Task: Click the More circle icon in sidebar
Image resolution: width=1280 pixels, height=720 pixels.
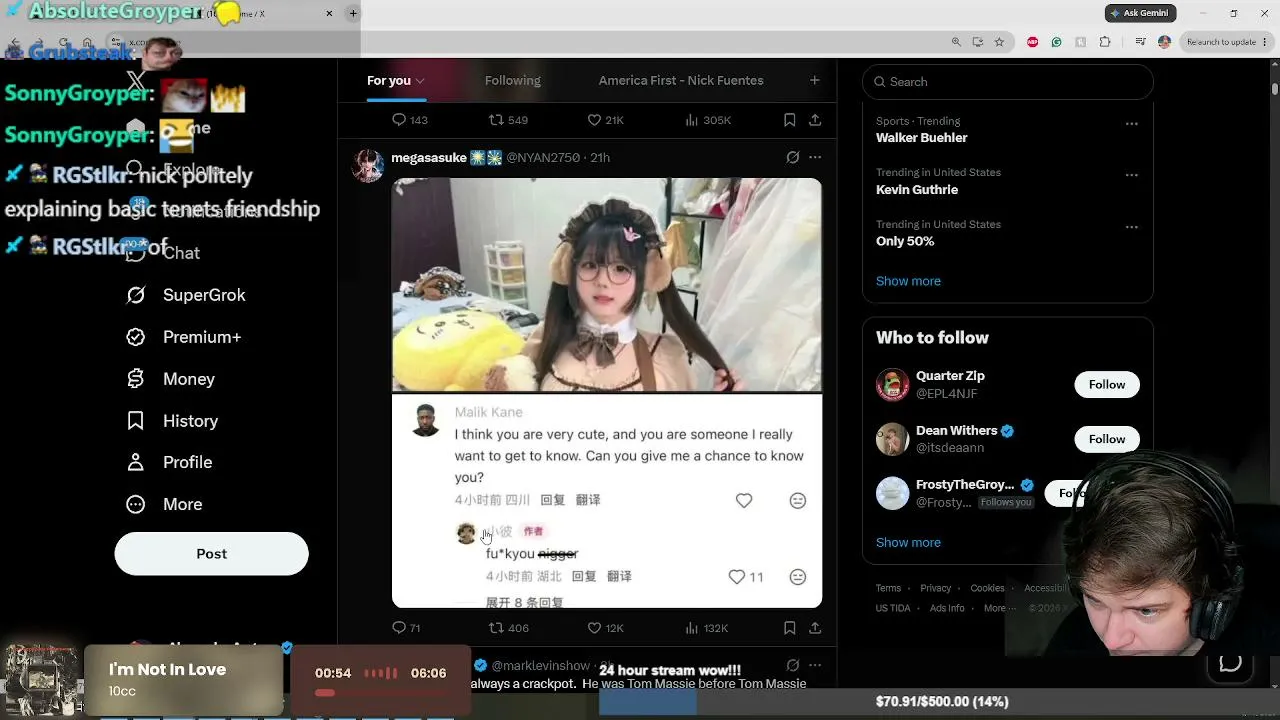Action: 136,504
